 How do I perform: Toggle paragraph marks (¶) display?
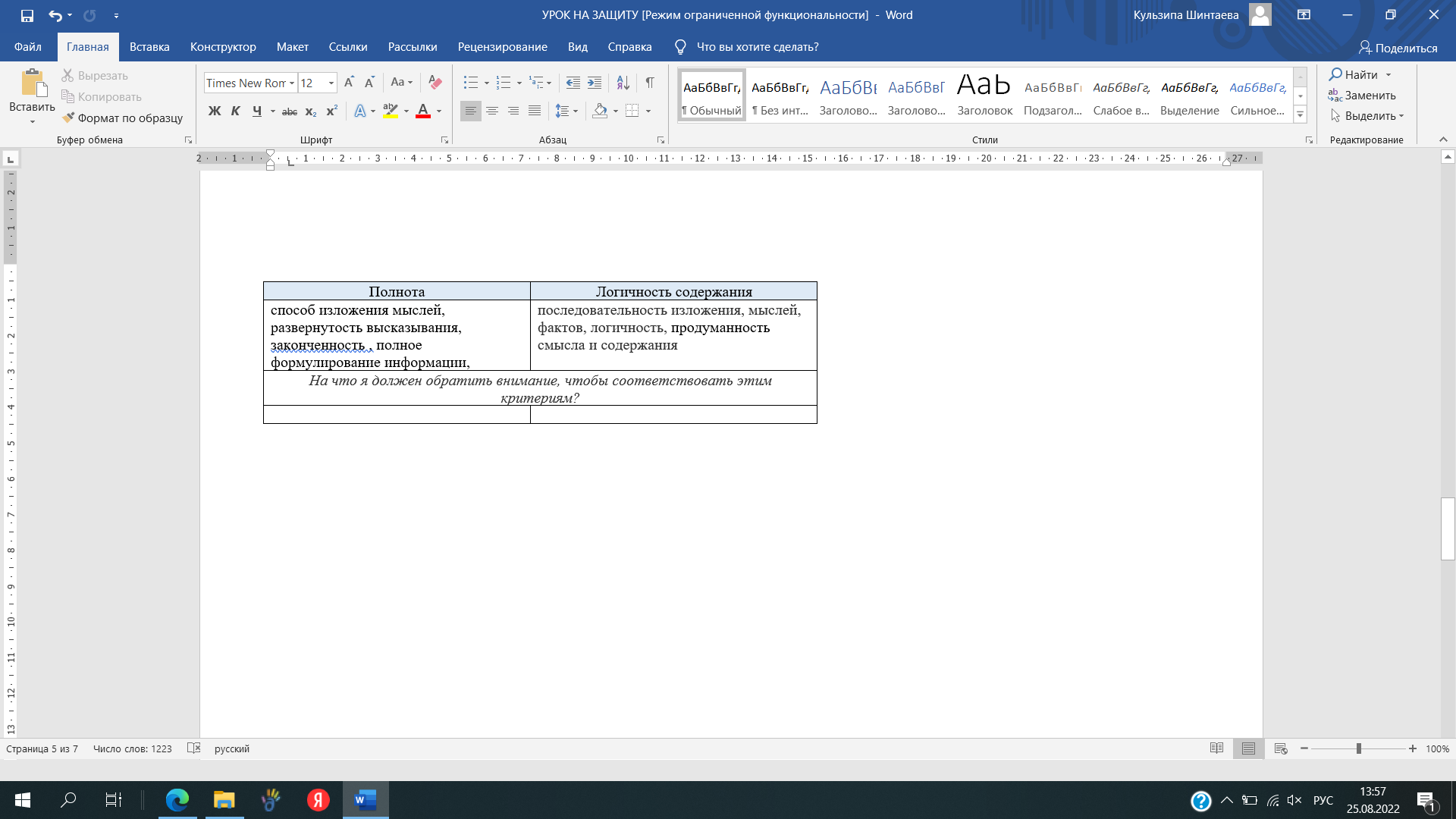(650, 83)
